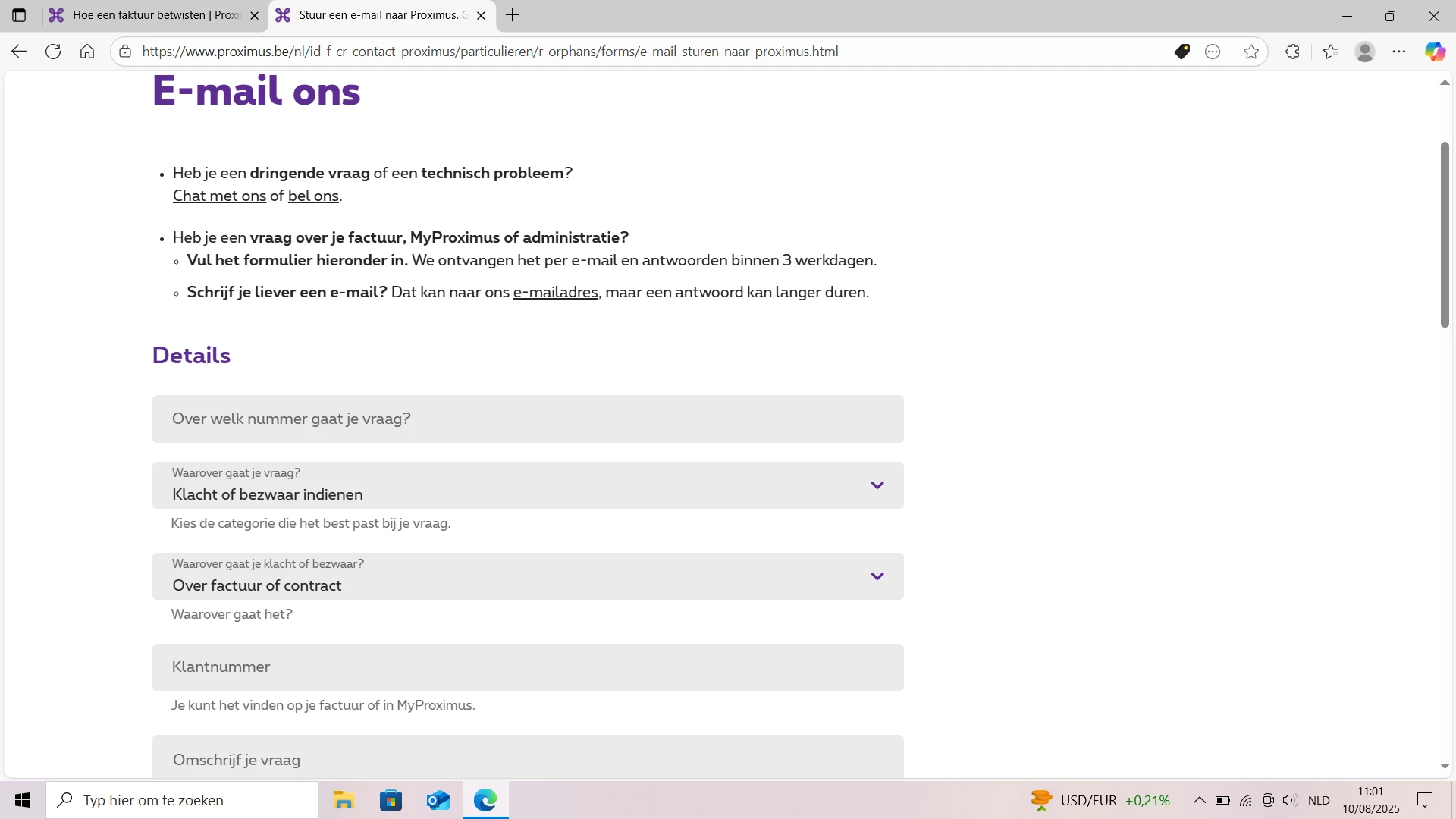Open the user profile avatar icon

click(x=1365, y=52)
